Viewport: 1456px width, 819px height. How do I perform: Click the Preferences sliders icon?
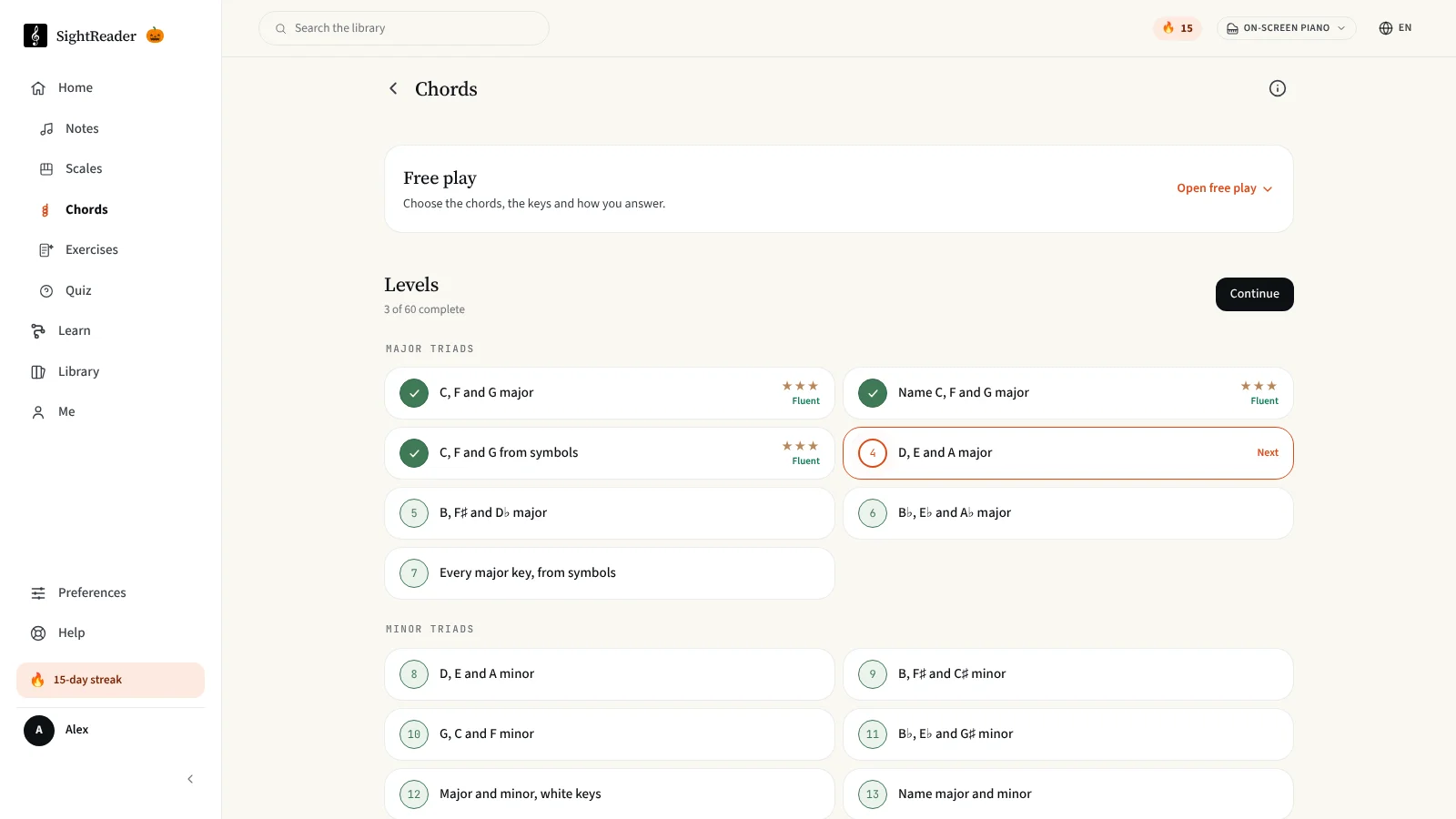pos(38,593)
